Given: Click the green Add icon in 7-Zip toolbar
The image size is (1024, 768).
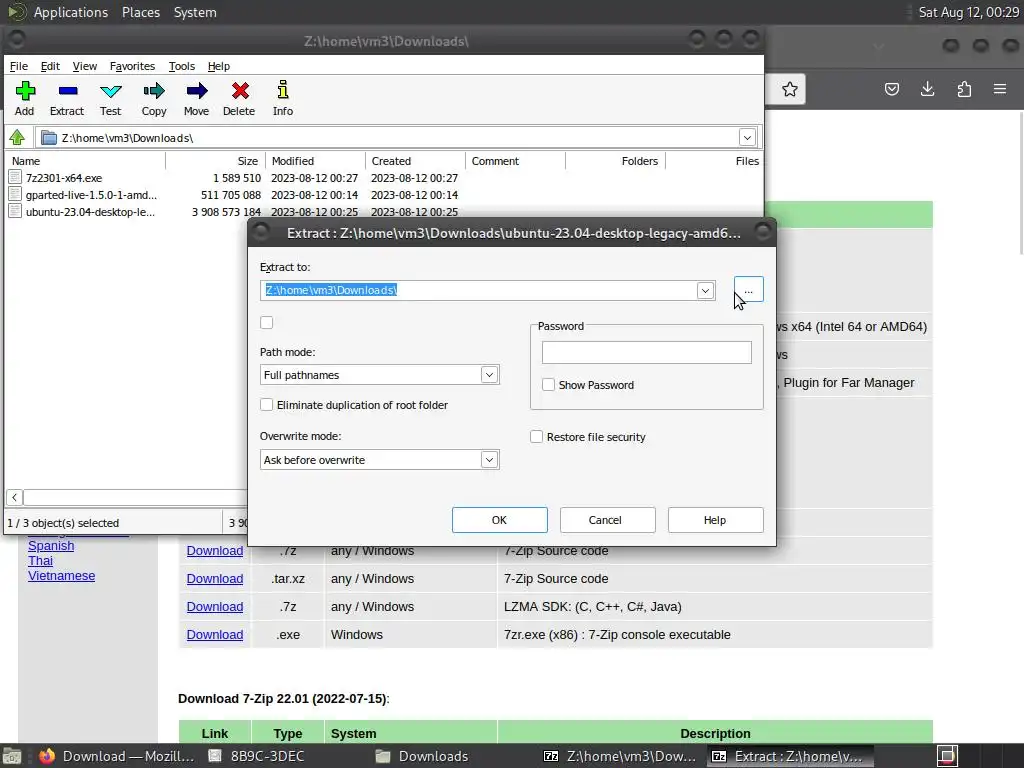Looking at the screenshot, I should [25, 91].
